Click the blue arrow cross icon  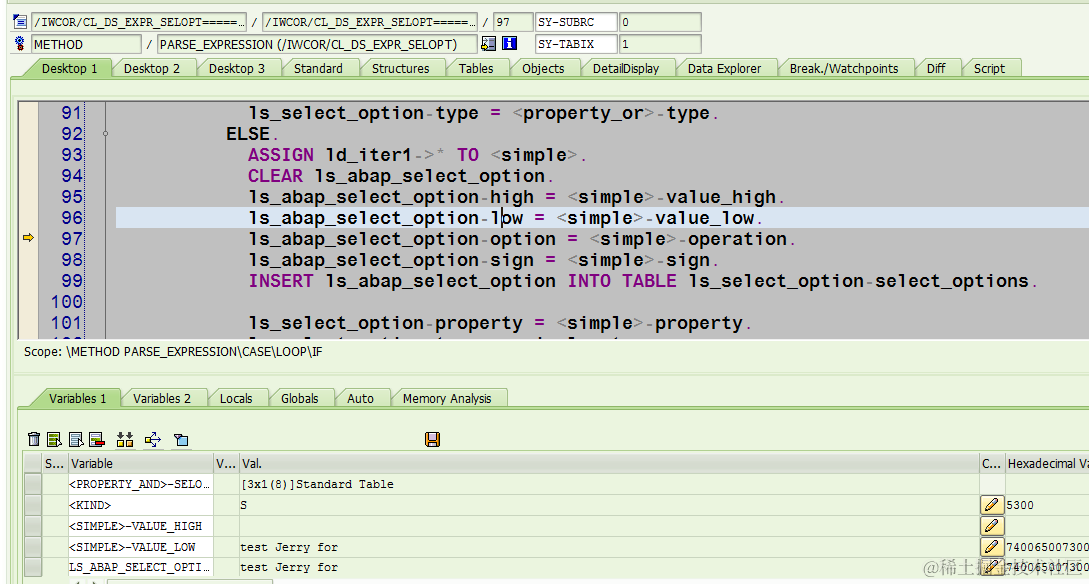(x=153, y=439)
